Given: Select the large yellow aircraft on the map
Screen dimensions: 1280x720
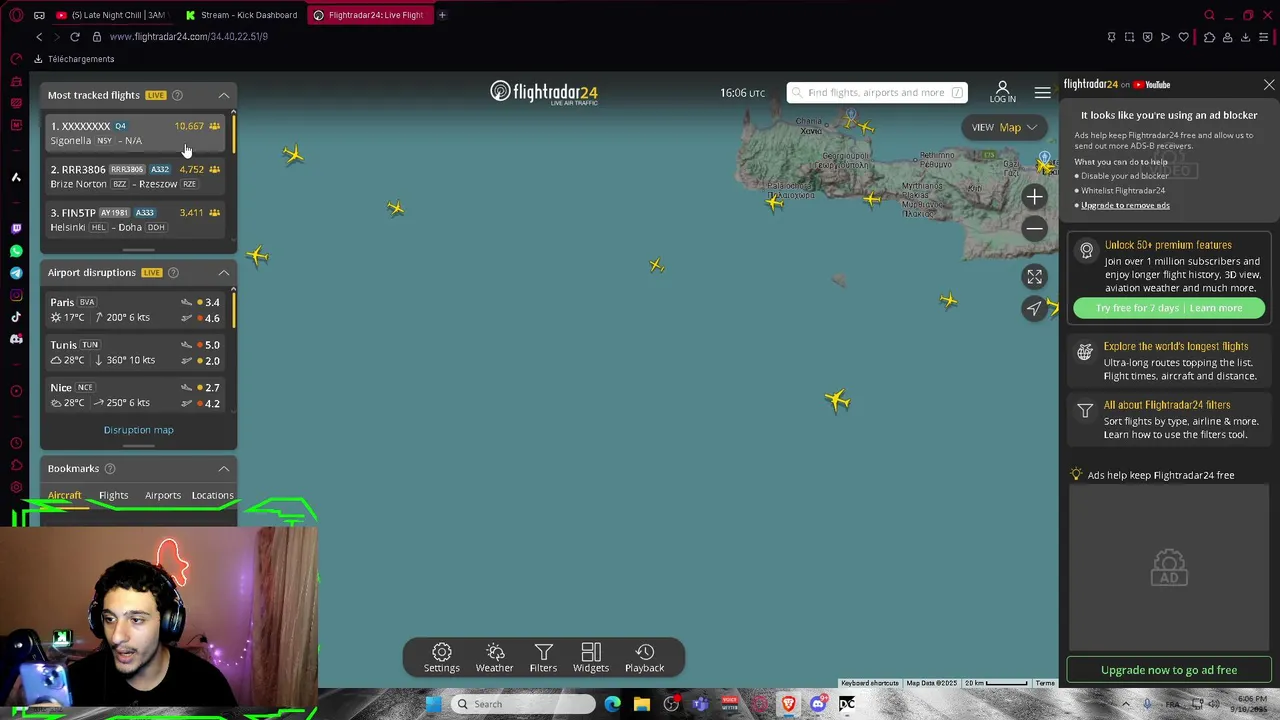Looking at the screenshot, I should [837, 400].
